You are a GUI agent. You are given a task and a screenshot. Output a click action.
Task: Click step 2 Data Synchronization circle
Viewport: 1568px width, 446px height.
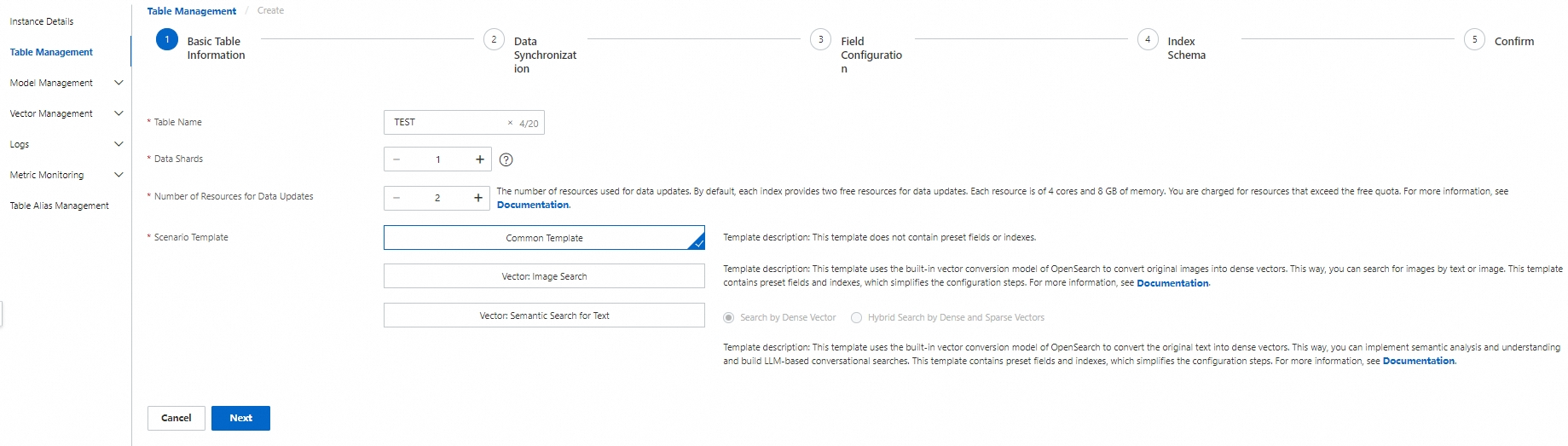494,39
